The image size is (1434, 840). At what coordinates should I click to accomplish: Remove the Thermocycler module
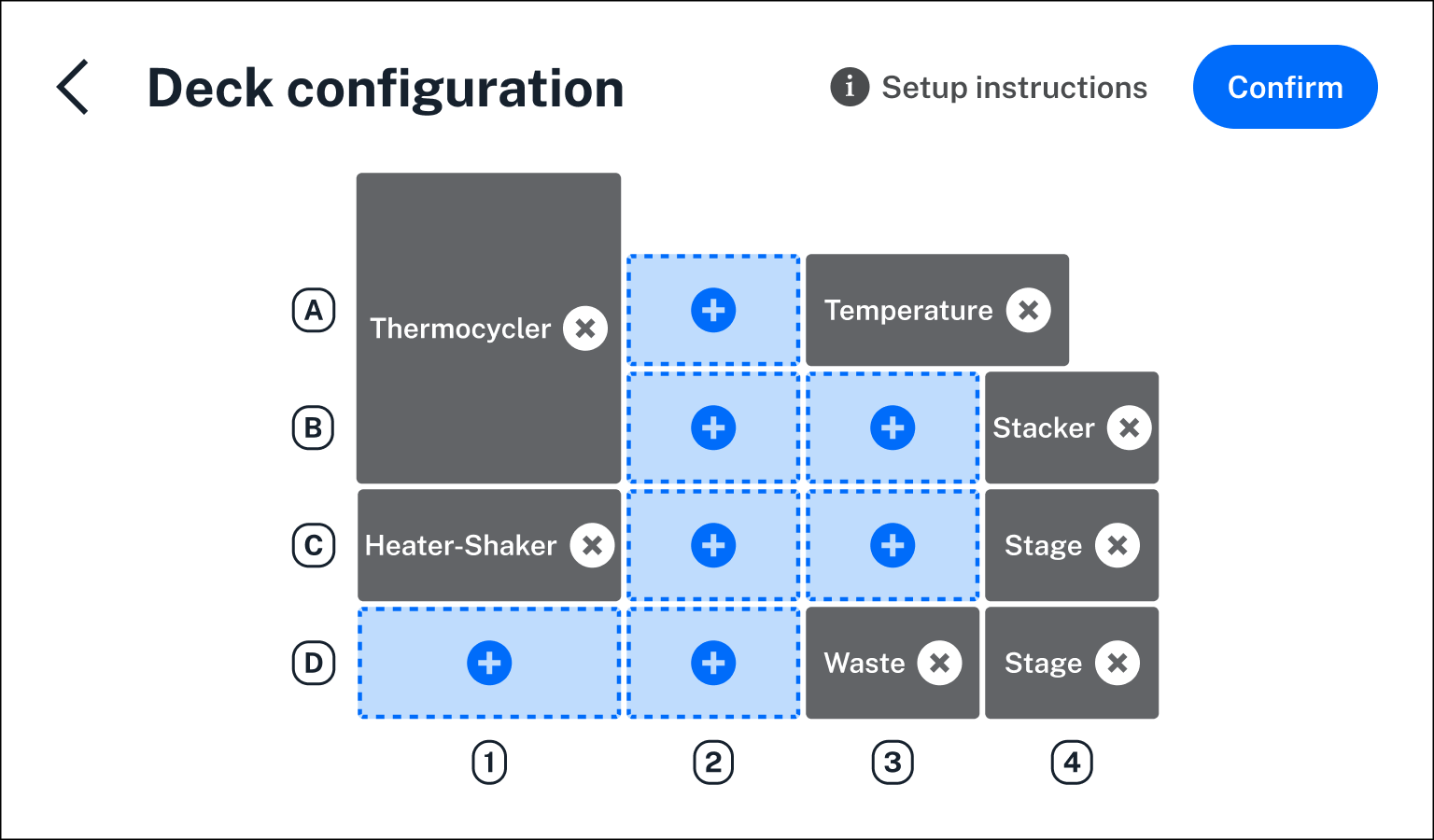[x=585, y=329]
